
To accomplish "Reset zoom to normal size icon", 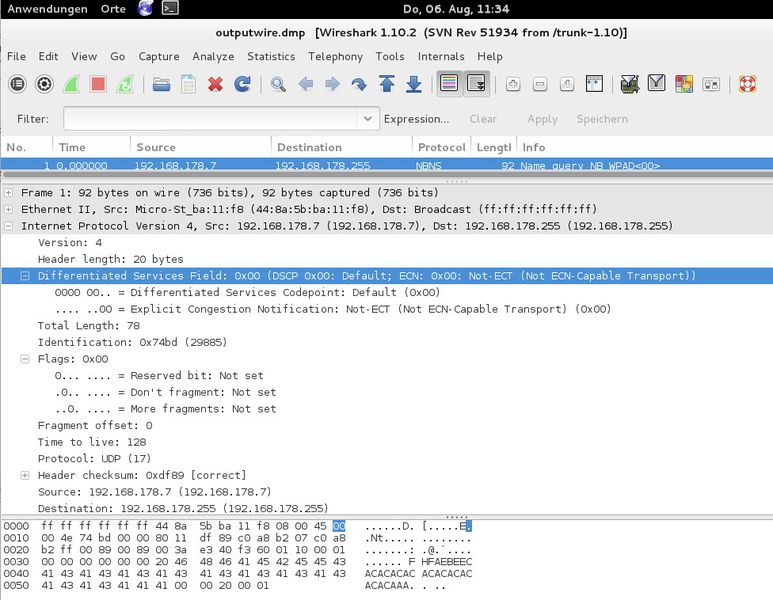I will (567, 84).
